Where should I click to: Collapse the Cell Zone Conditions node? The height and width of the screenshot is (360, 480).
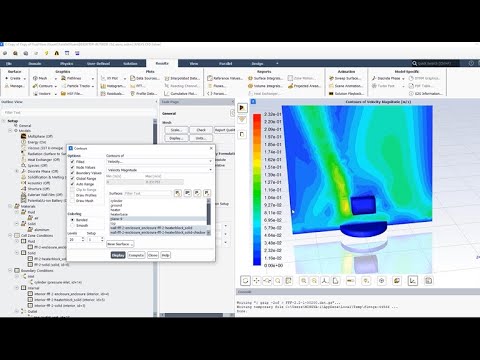pyautogui.click(x=10, y=235)
